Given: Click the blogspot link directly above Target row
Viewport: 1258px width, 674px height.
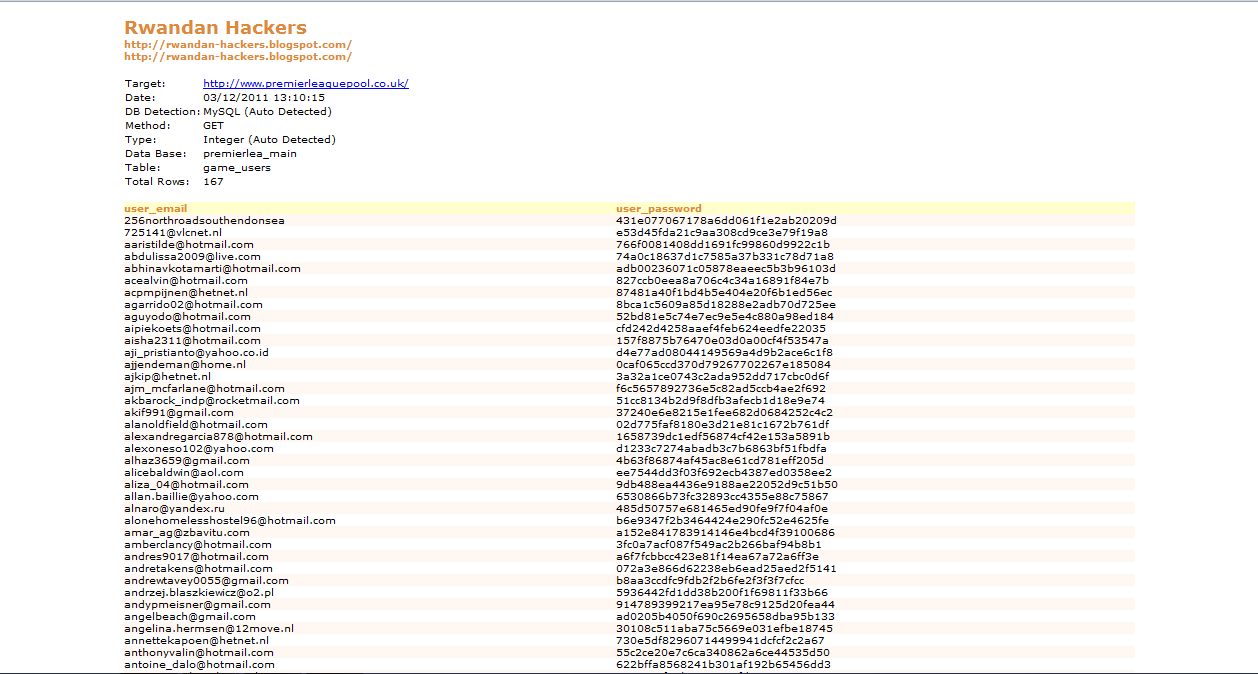Looking at the screenshot, I should pos(238,57).
